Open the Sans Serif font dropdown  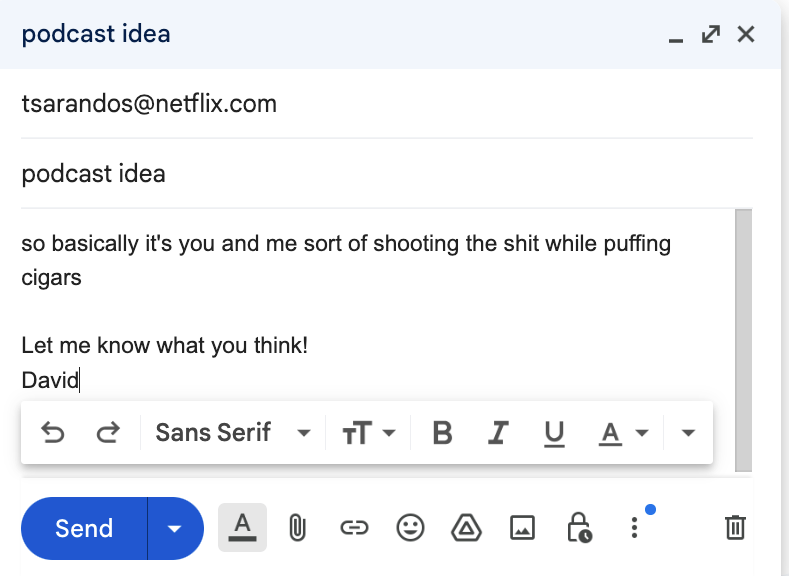point(233,433)
